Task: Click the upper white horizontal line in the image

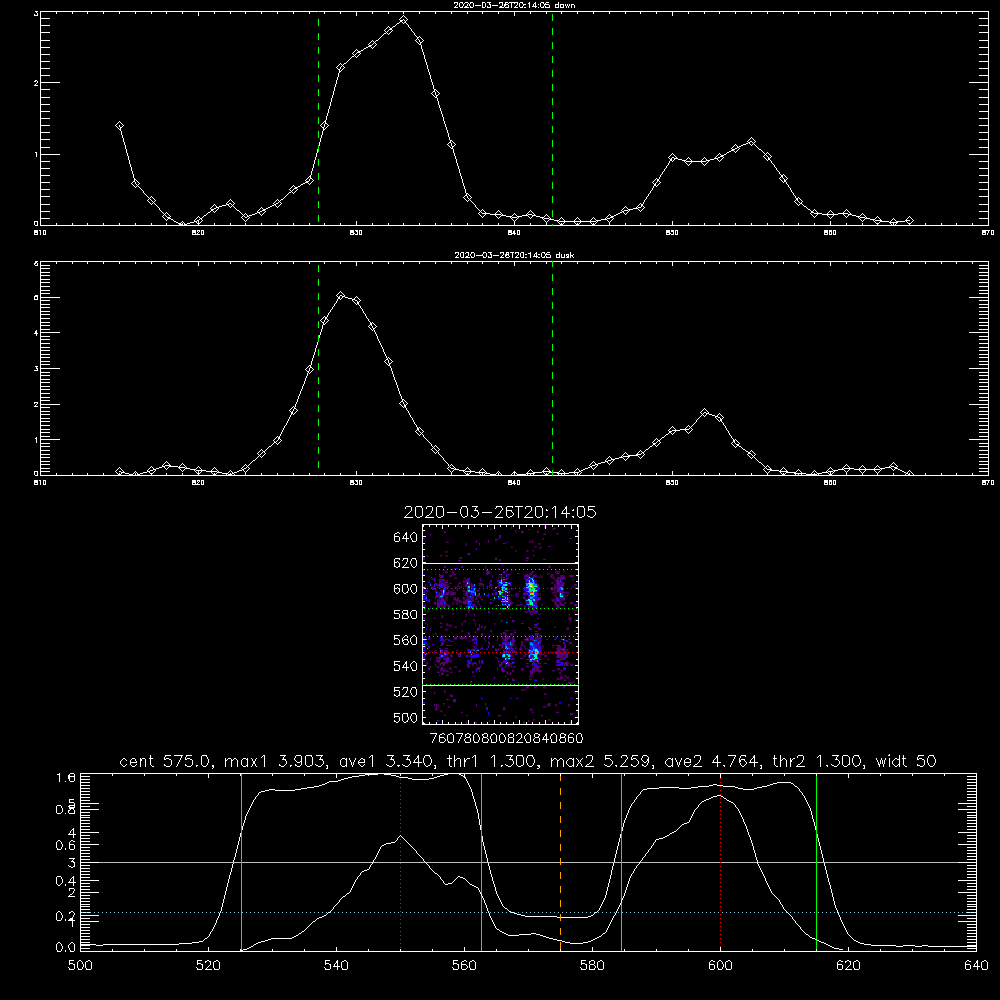Action: pos(500,563)
